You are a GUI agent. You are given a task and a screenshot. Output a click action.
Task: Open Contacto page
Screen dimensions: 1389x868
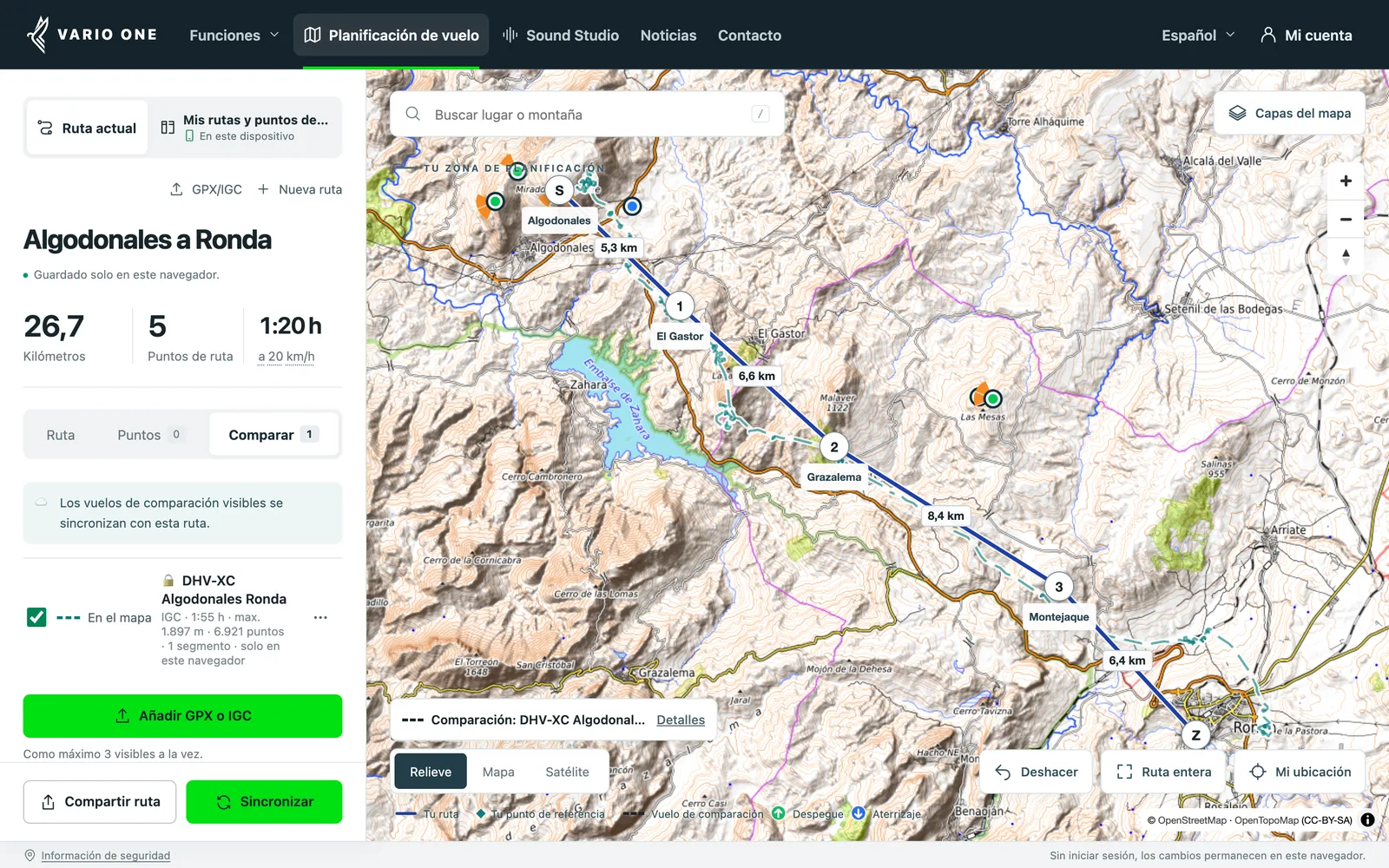(x=749, y=35)
